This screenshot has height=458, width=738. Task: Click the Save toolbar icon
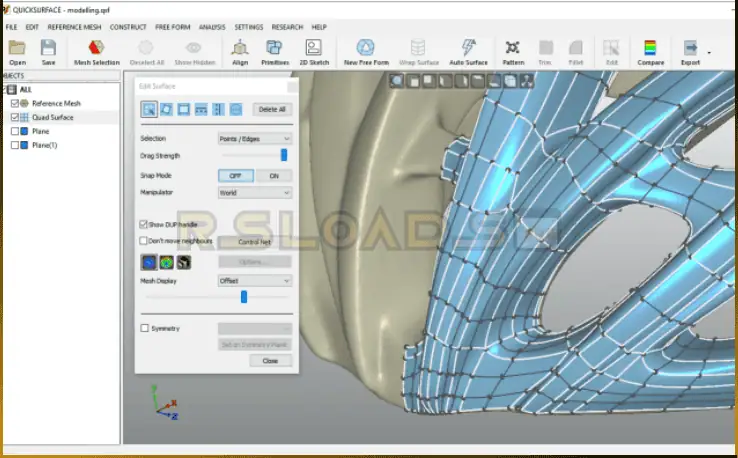click(x=48, y=52)
